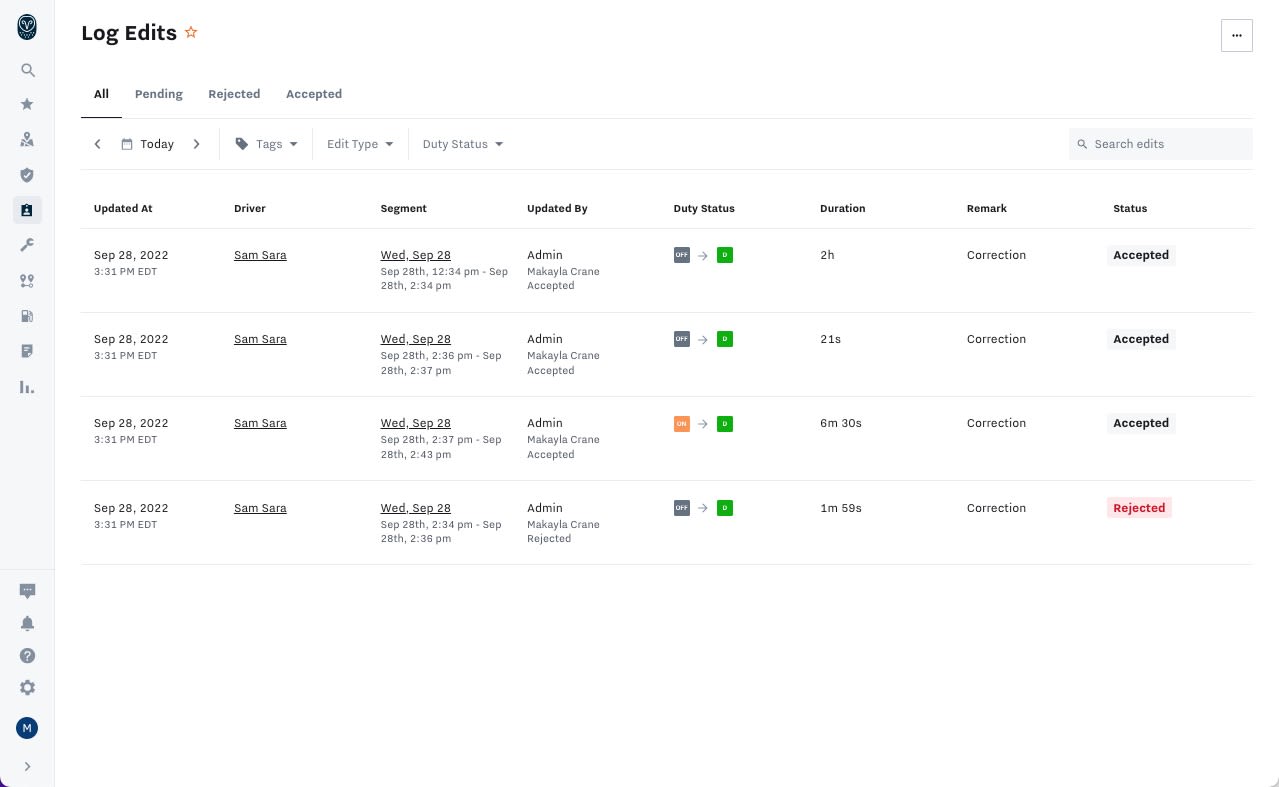The image size is (1279, 787).
Task: Open the Today date picker
Action: (x=148, y=144)
